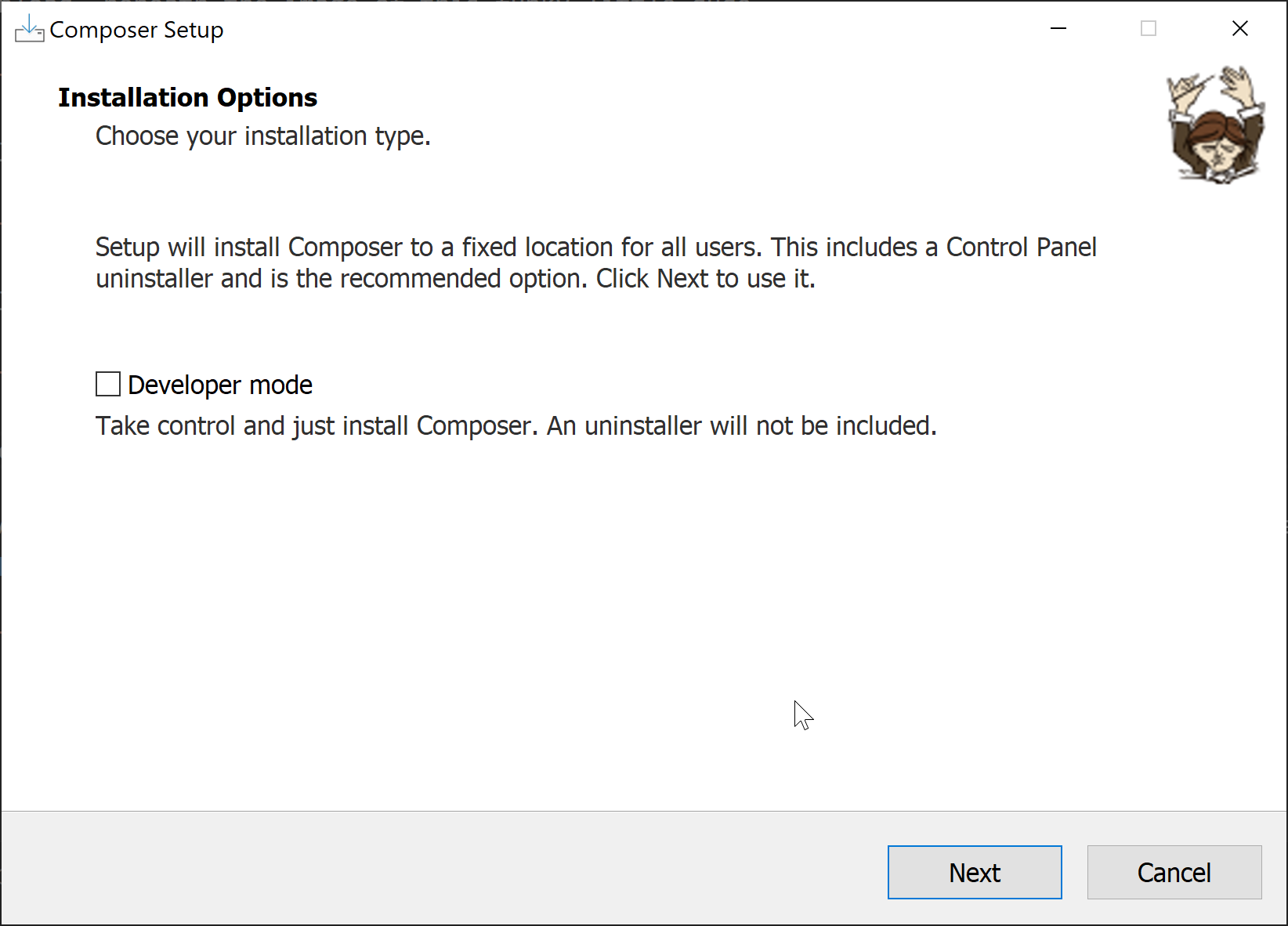Click the conductor's raised hands in the logo

pyautogui.click(x=1236, y=83)
